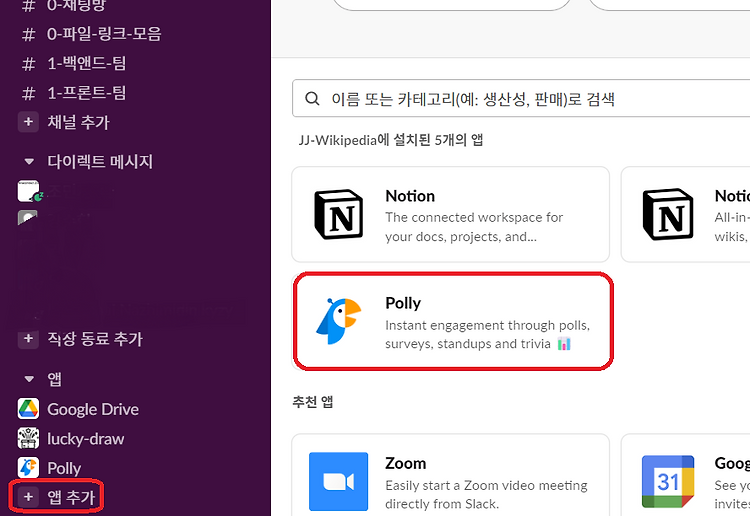Click the 앱 추가 label
Viewport: 750px width, 516px height.
[71, 497]
